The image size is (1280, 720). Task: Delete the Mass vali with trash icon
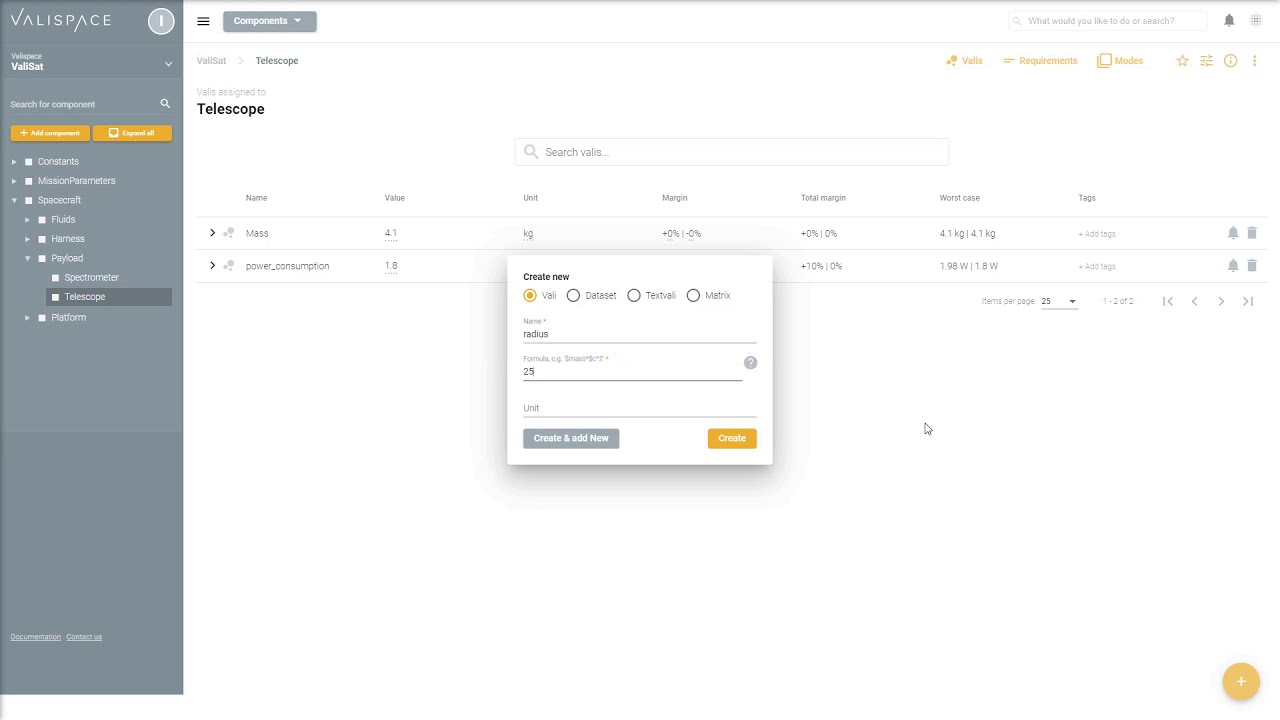pyautogui.click(x=1252, y=233)
